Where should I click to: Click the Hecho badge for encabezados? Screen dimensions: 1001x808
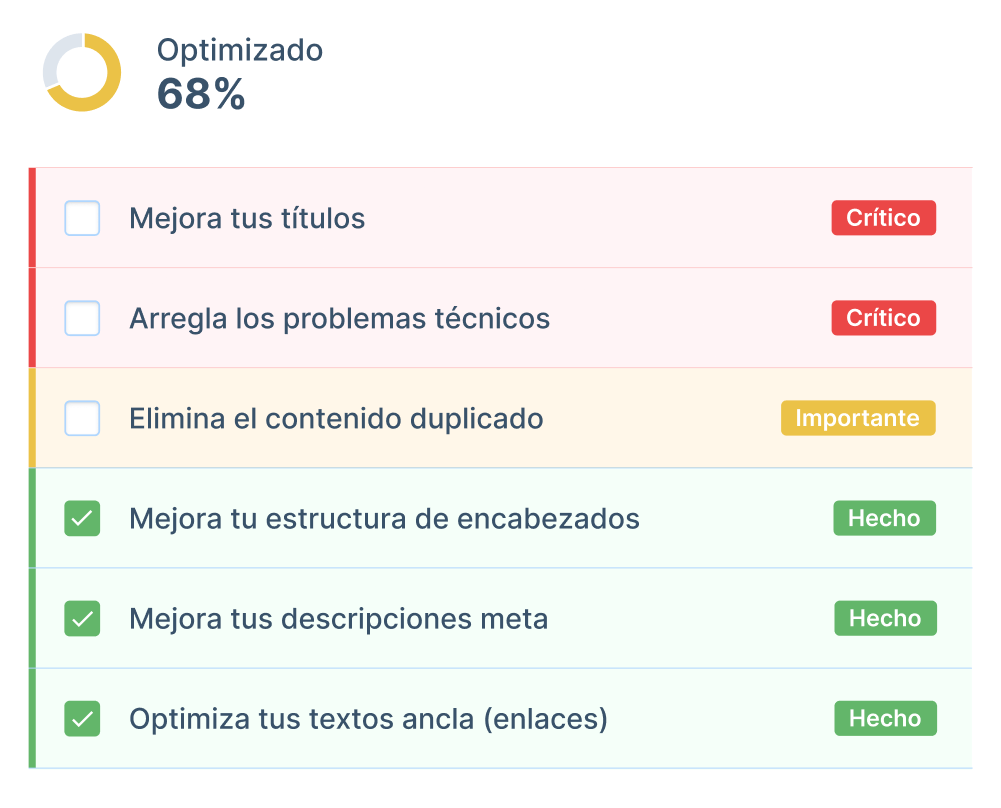click(x=884, y=518)
